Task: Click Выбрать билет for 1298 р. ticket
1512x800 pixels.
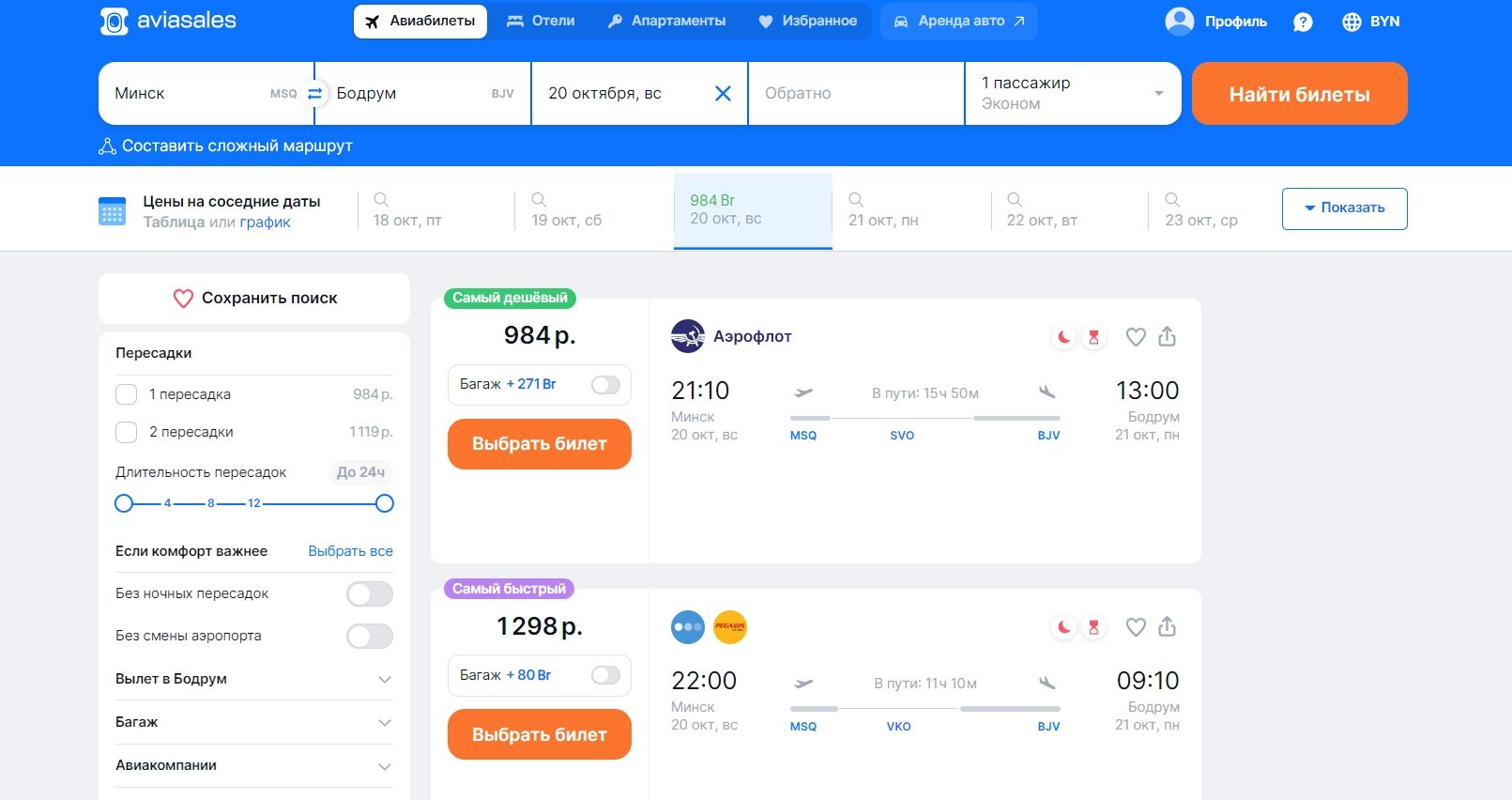Action: click(540, 734)
